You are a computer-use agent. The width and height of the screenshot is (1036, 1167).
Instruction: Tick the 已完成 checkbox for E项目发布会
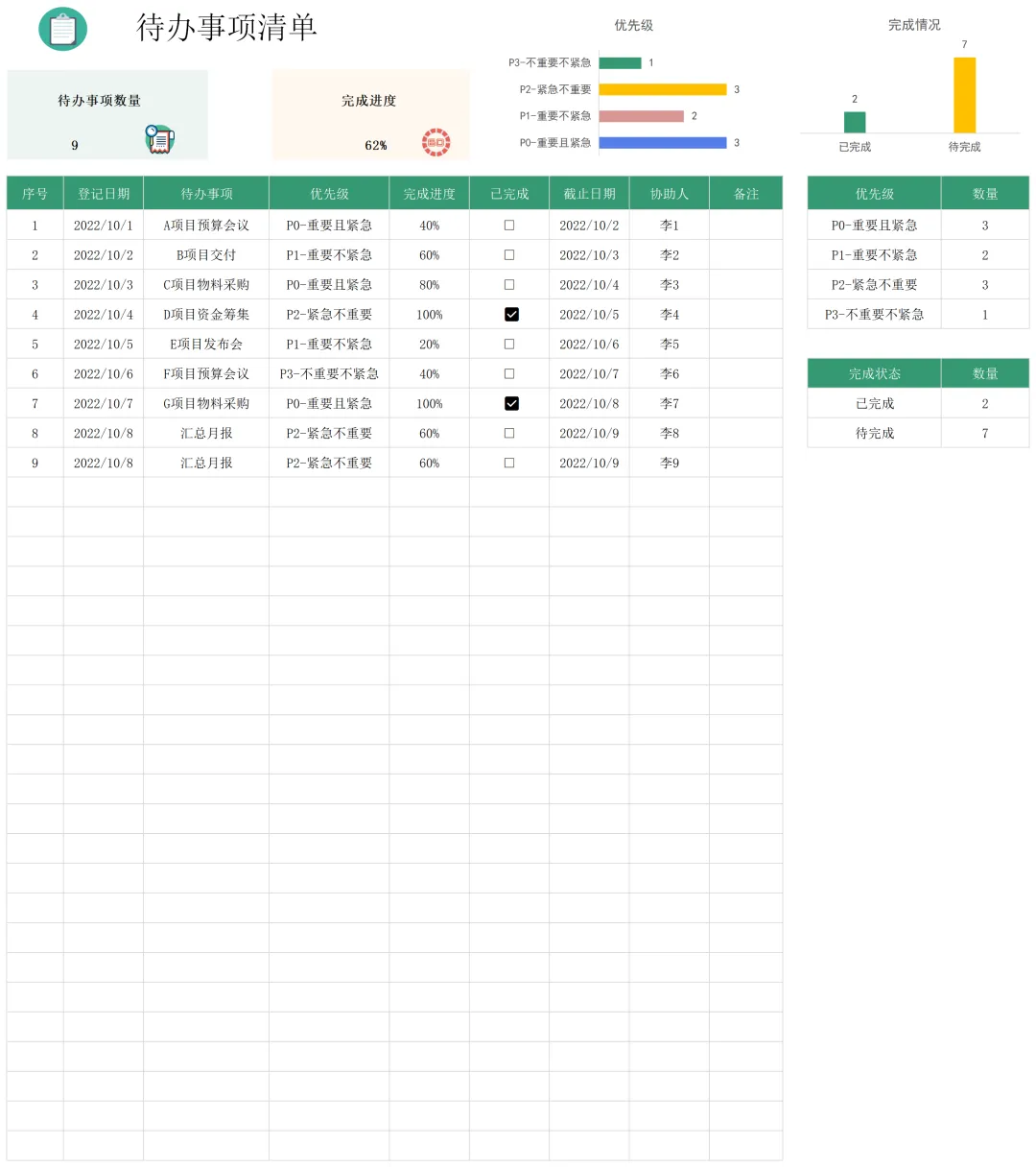(509, 344)
